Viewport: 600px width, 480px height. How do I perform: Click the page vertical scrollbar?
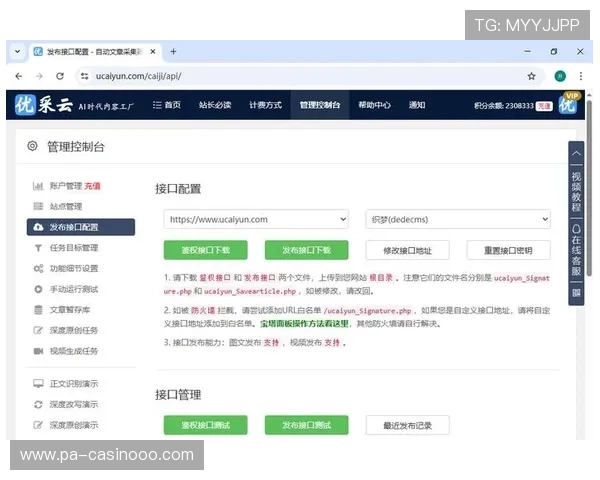[589, 188]
